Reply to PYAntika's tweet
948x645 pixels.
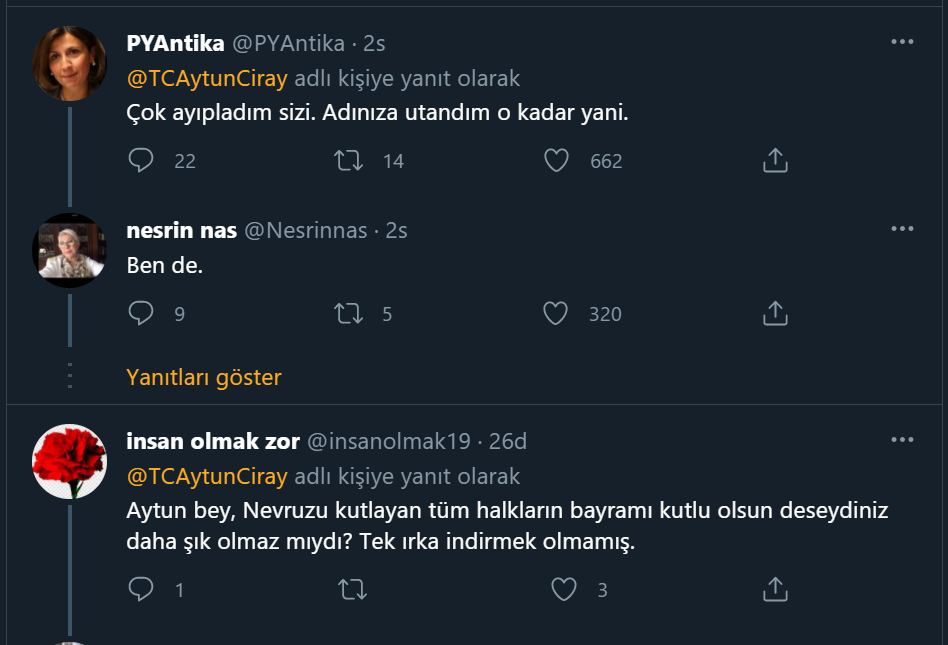(x=141, y=160)
